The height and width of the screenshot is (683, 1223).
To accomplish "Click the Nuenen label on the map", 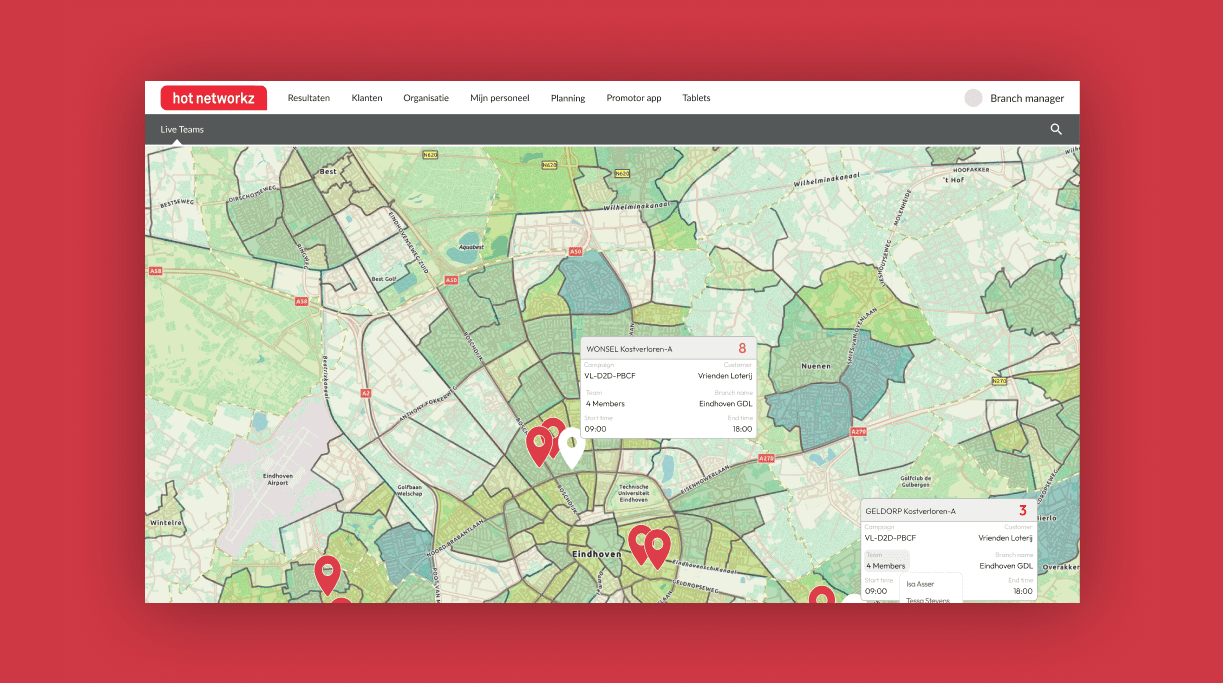I will coord(816,367).
